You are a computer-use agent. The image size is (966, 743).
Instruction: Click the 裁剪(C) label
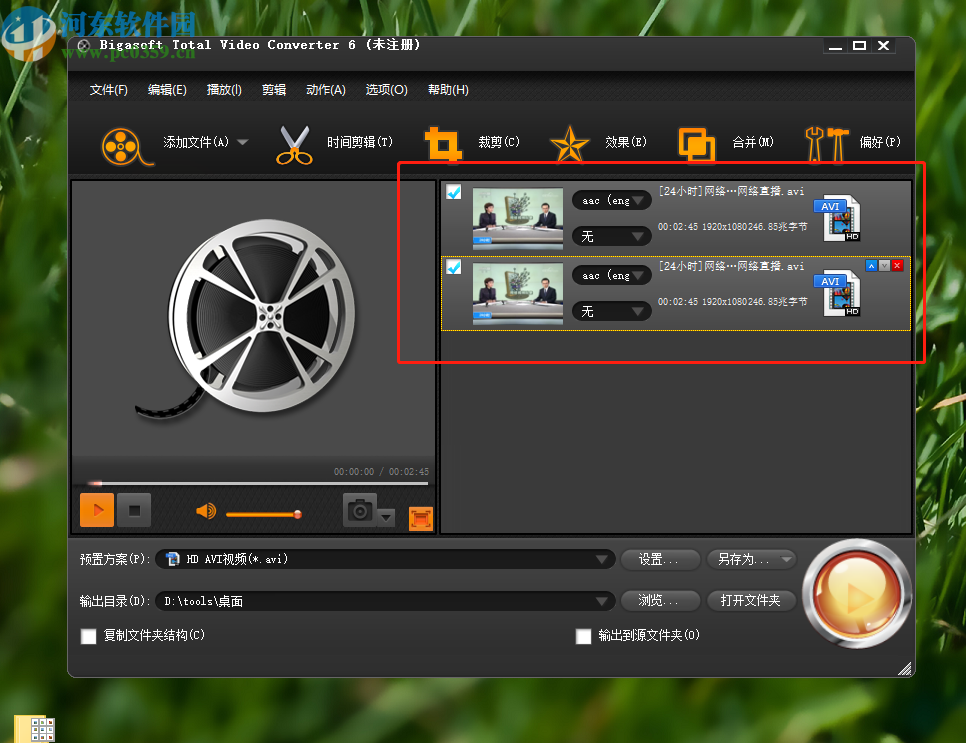[499, 142]
